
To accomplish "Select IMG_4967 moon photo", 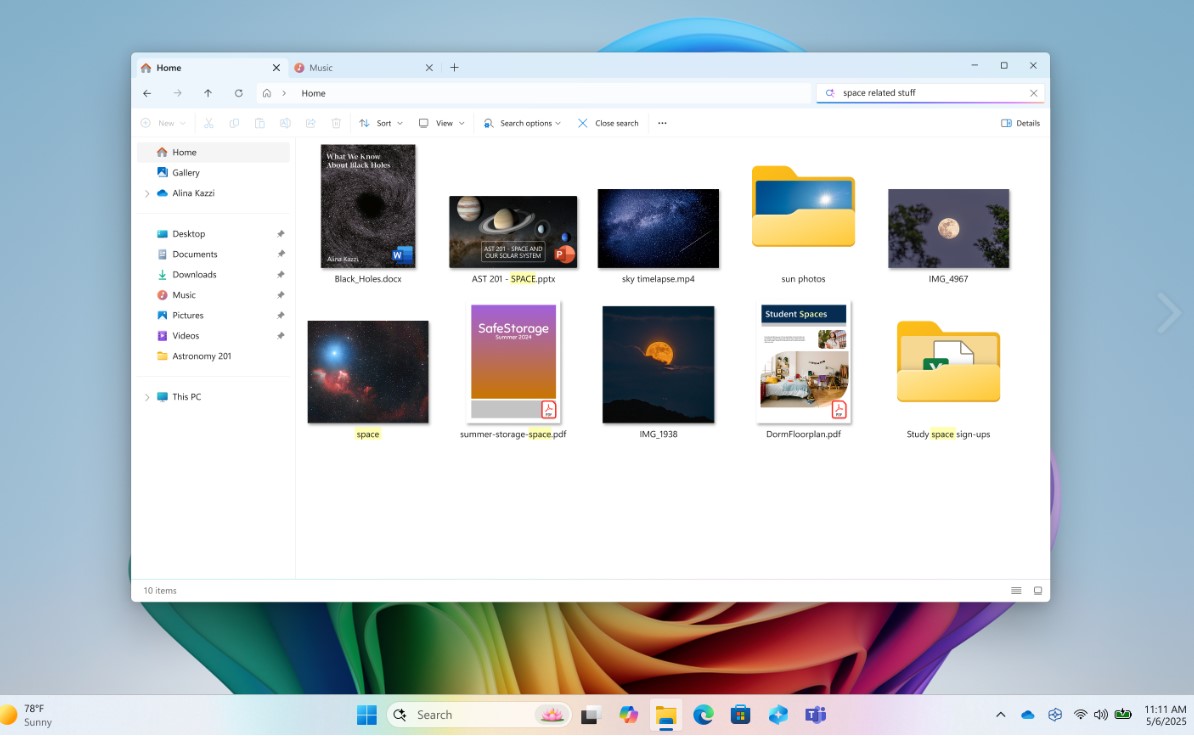I will (x=948, y=228).
